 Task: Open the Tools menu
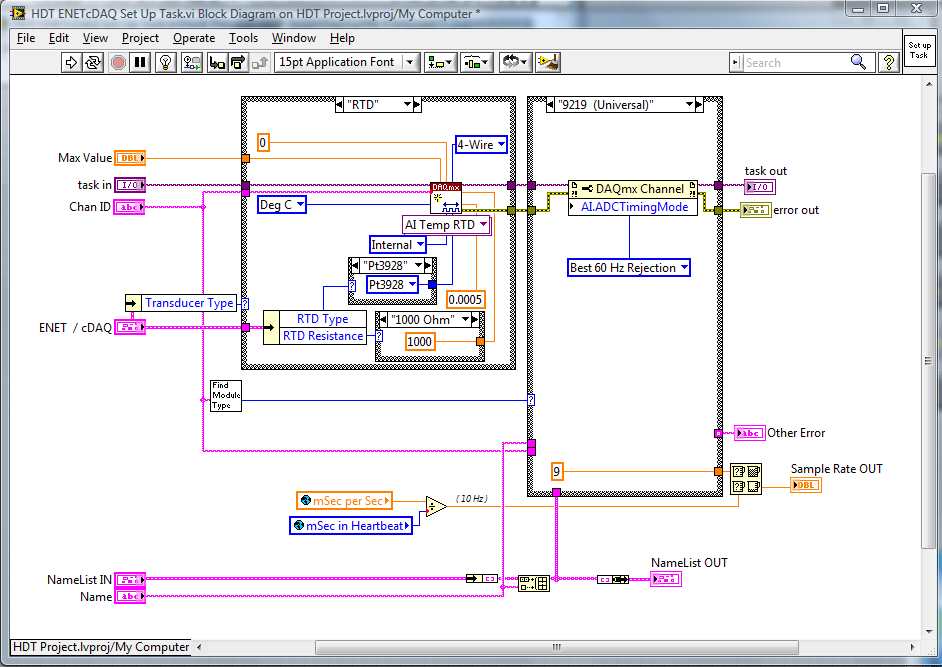coord(242,38)
